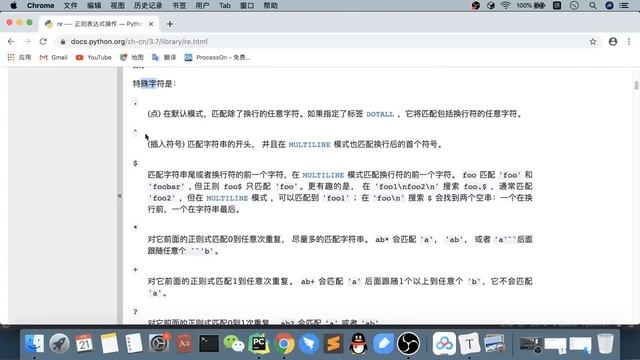Viewport: 640px width, 360px height.
Task: Click the 特殊字符是 heading text
Action: [x=154, y=84]
